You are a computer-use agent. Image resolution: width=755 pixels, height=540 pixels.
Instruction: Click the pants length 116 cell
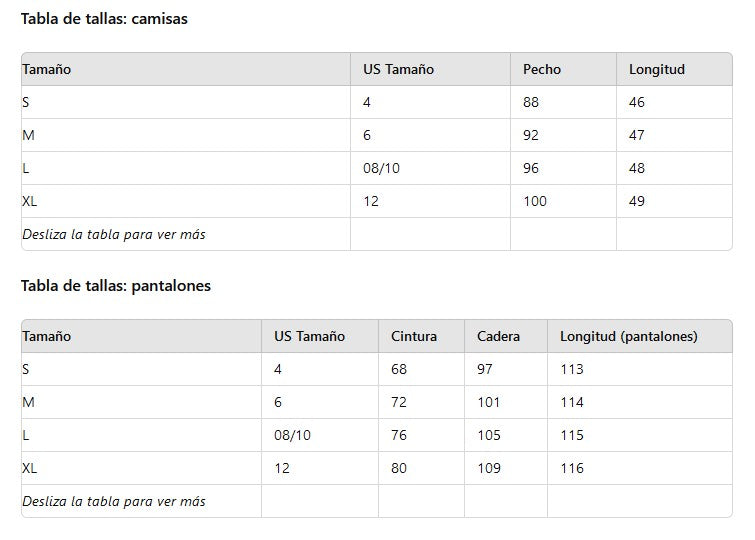tap(572, 469)
